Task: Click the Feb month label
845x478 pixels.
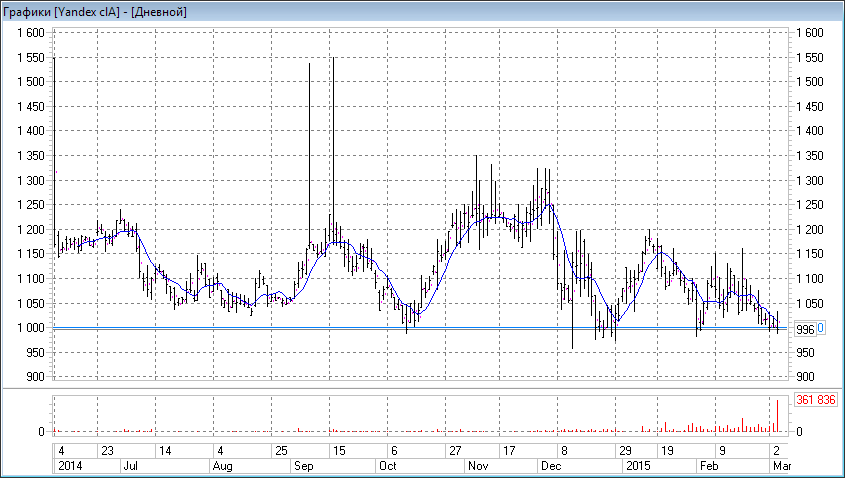Action: [709, 466]
